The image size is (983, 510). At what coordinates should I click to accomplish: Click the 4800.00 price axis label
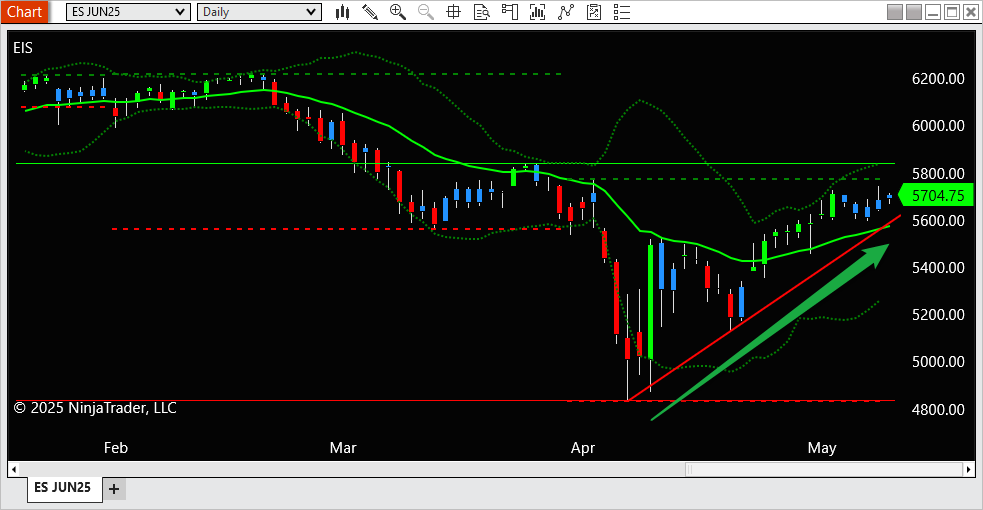pyautogui.click(x=938, y=410)
